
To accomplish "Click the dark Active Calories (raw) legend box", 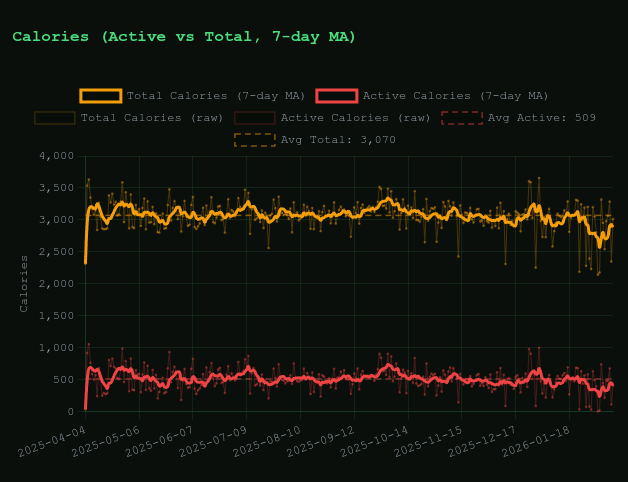I will click(255, 118).
